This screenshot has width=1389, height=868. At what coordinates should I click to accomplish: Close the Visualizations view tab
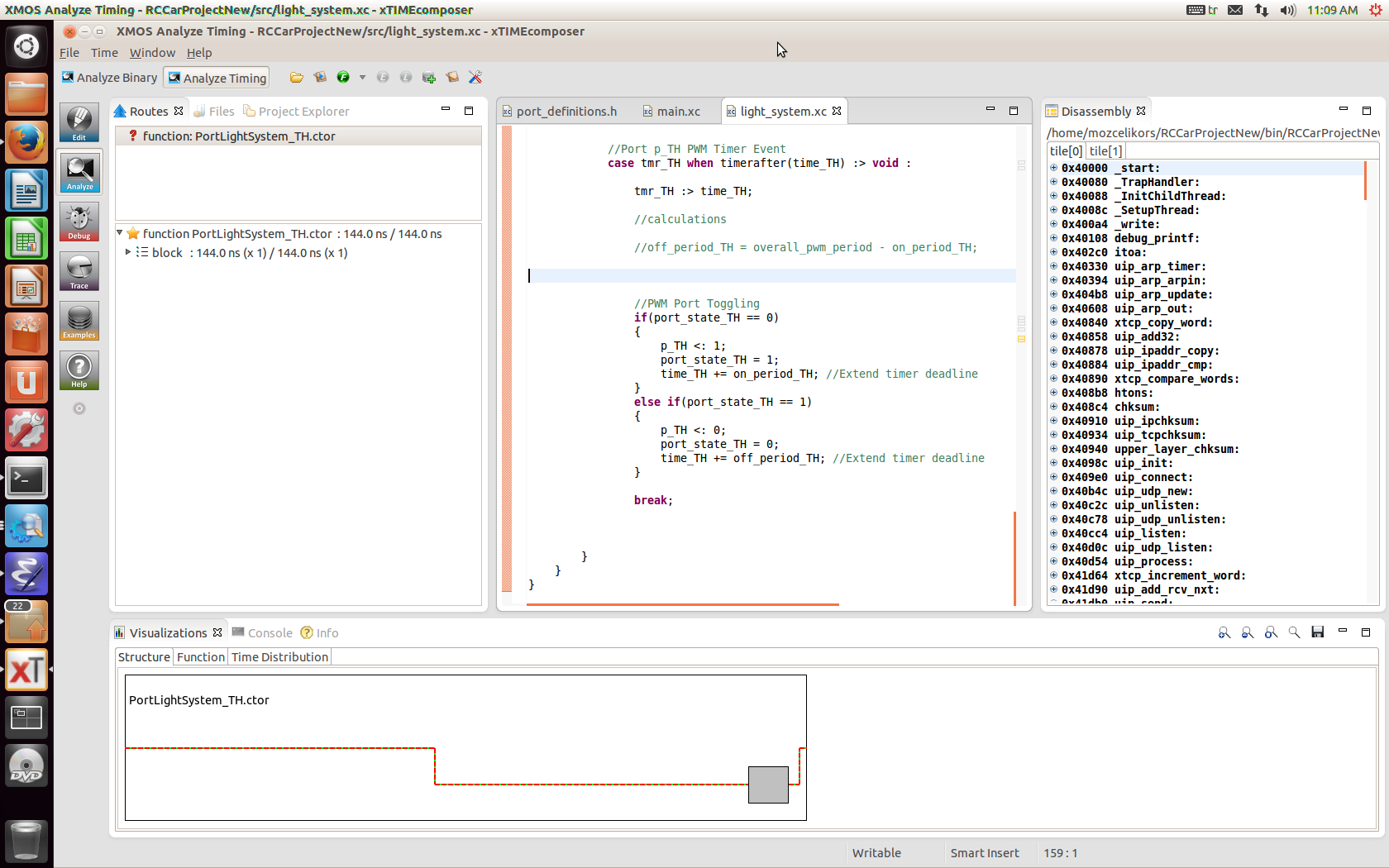[x=217, y=632]
